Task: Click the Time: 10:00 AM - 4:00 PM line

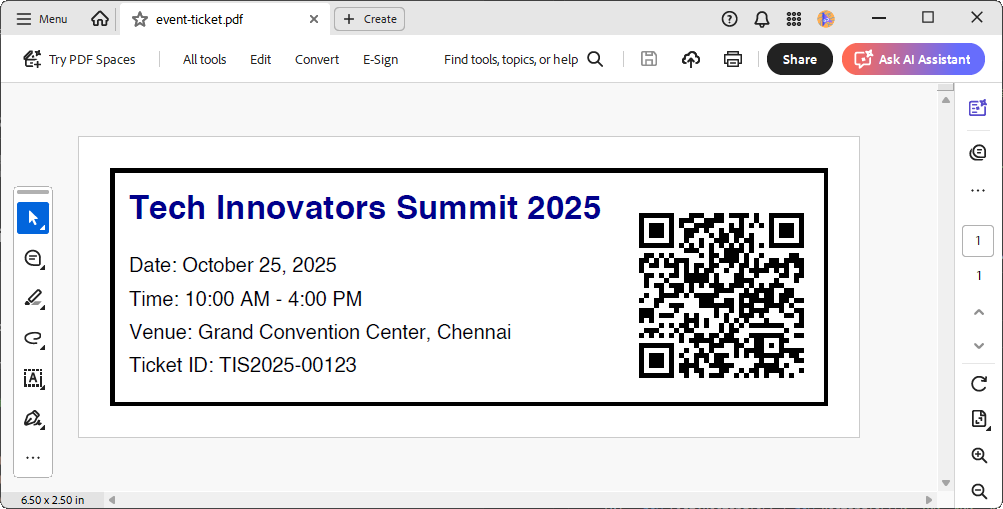Action: 246,299
